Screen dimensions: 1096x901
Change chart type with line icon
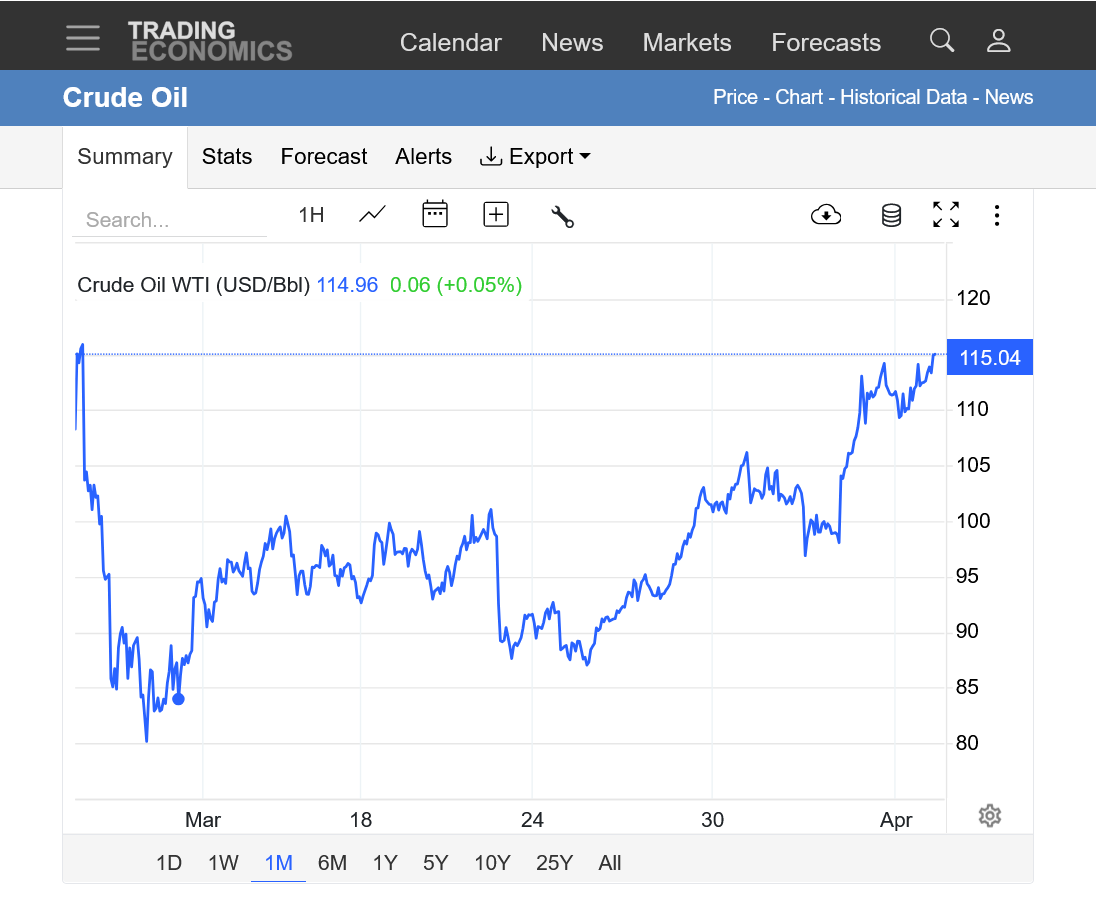click(x=372, y=214)
